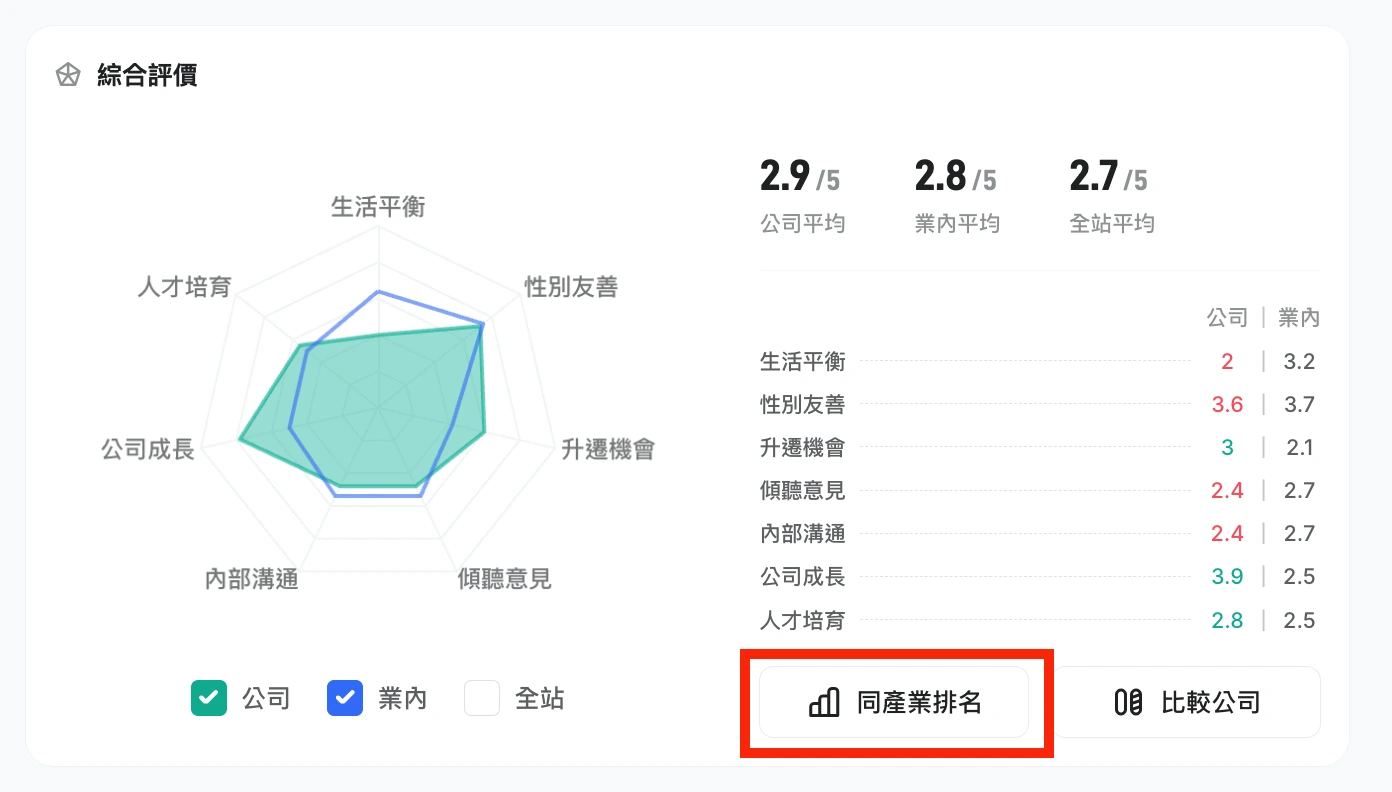Click the 生活平衡 label on the radar chart
The image size is (1392, 792).
378,207
